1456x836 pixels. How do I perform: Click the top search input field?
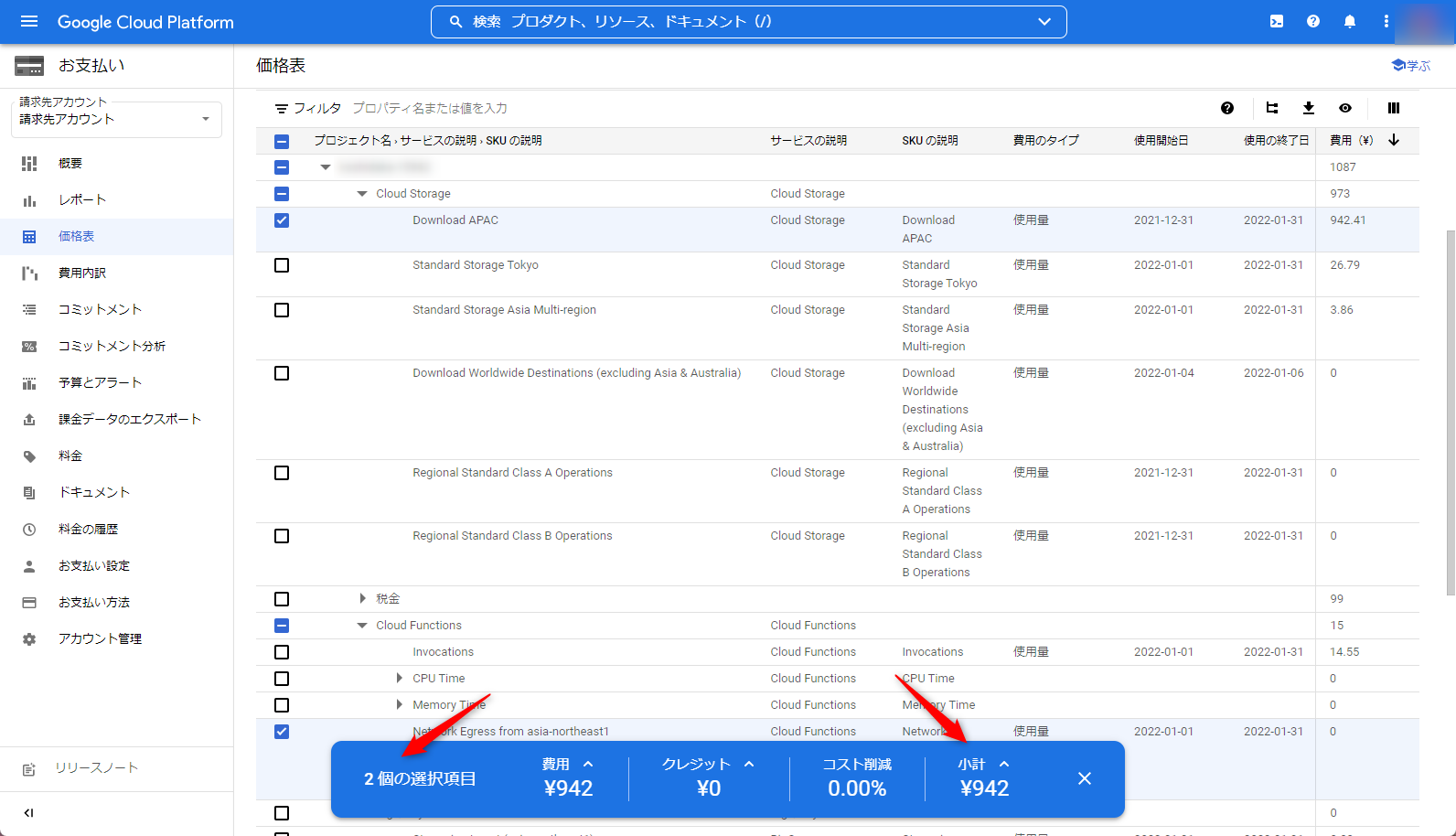coord(748,22)
